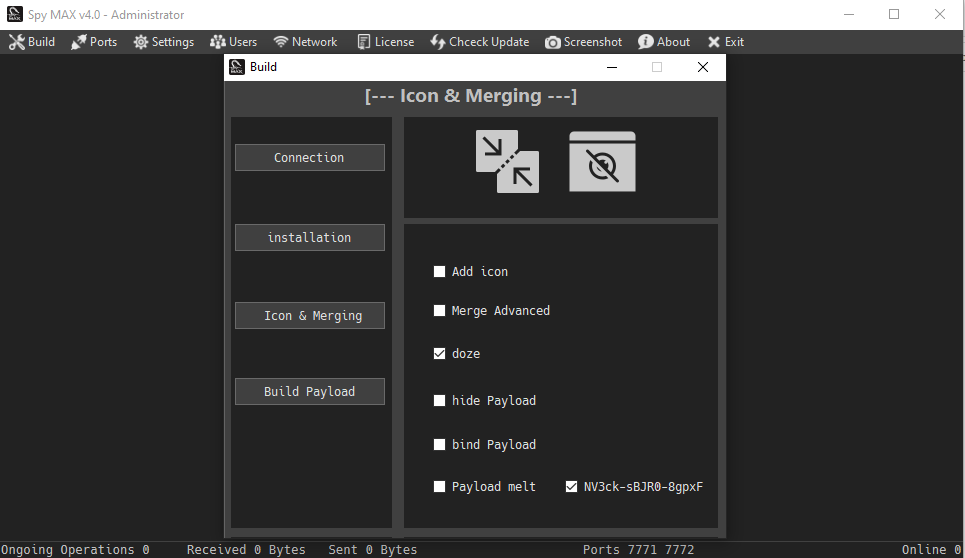Open the Users menu
The width and height of the screenshot is (965, 558).
coord(233,42)
